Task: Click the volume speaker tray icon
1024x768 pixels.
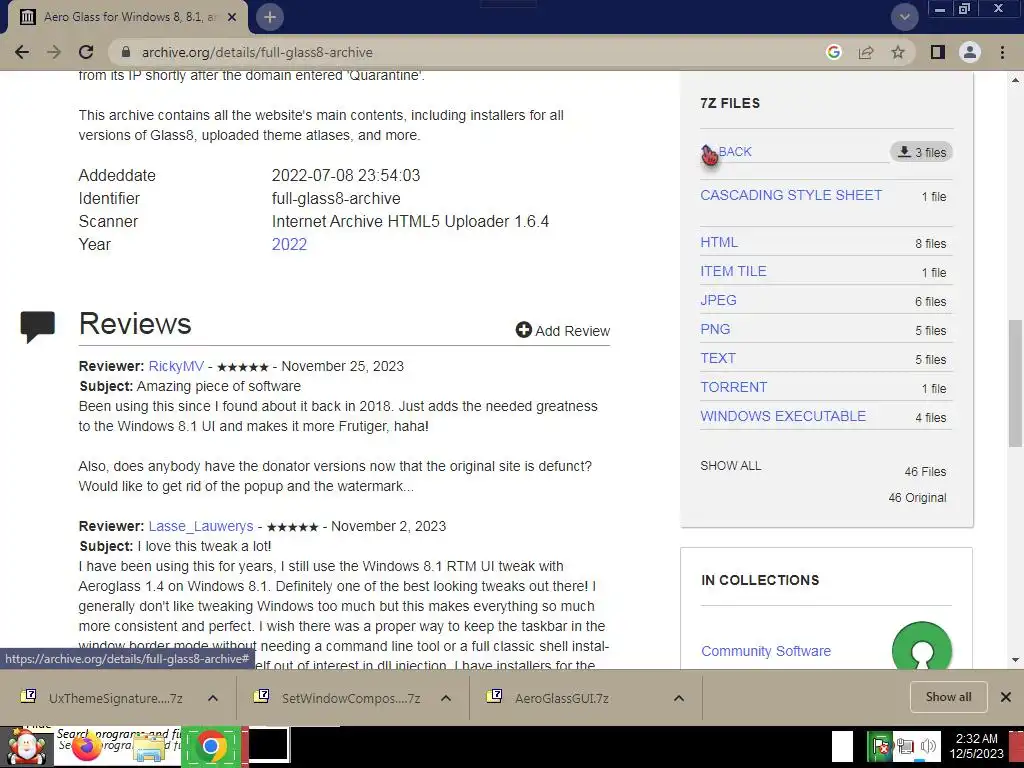Action: [927, 746]
